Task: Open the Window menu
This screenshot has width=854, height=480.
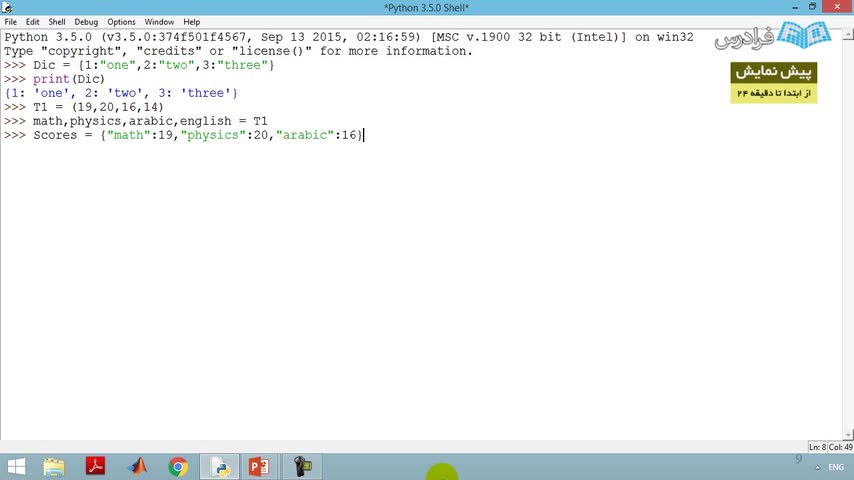Action: (159, 22)
